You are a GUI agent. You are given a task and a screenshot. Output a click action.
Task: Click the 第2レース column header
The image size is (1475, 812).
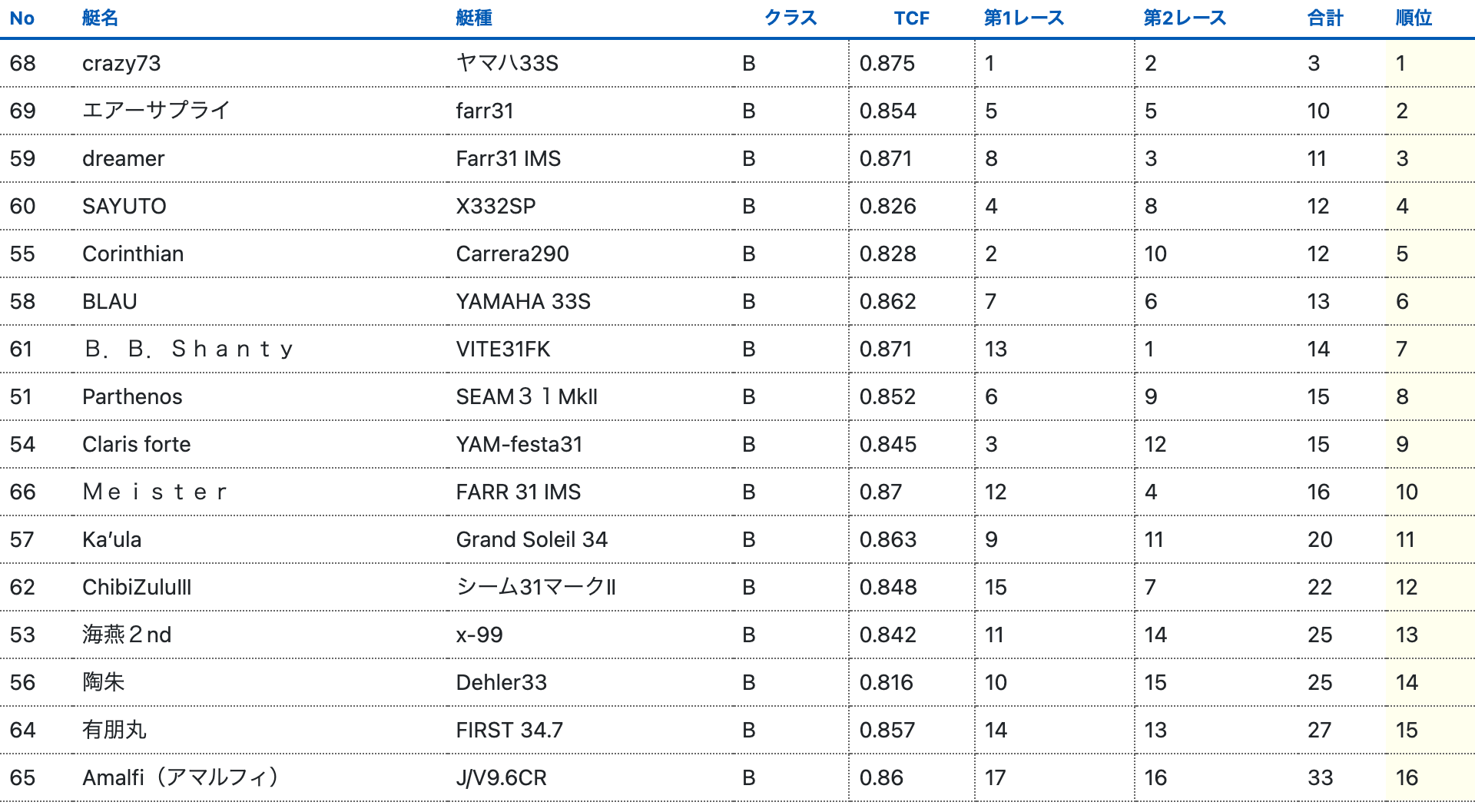1184,18
